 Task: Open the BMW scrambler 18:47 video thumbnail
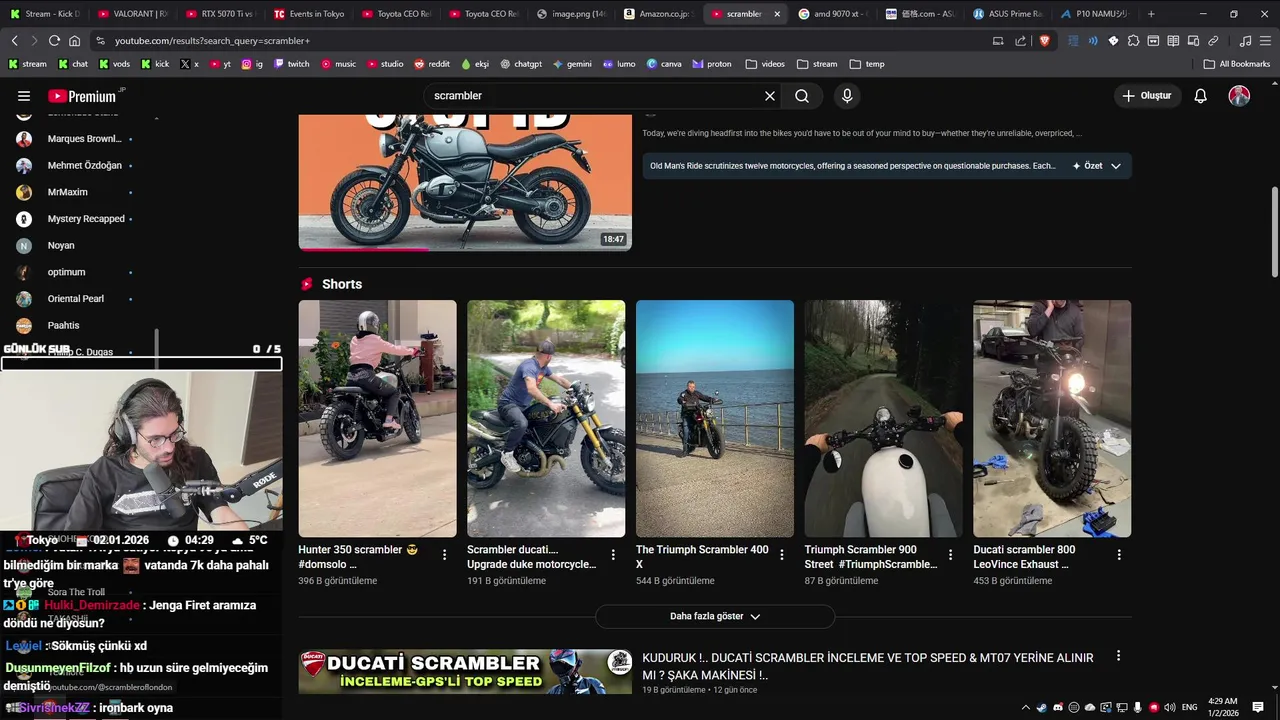click(465, 182)
